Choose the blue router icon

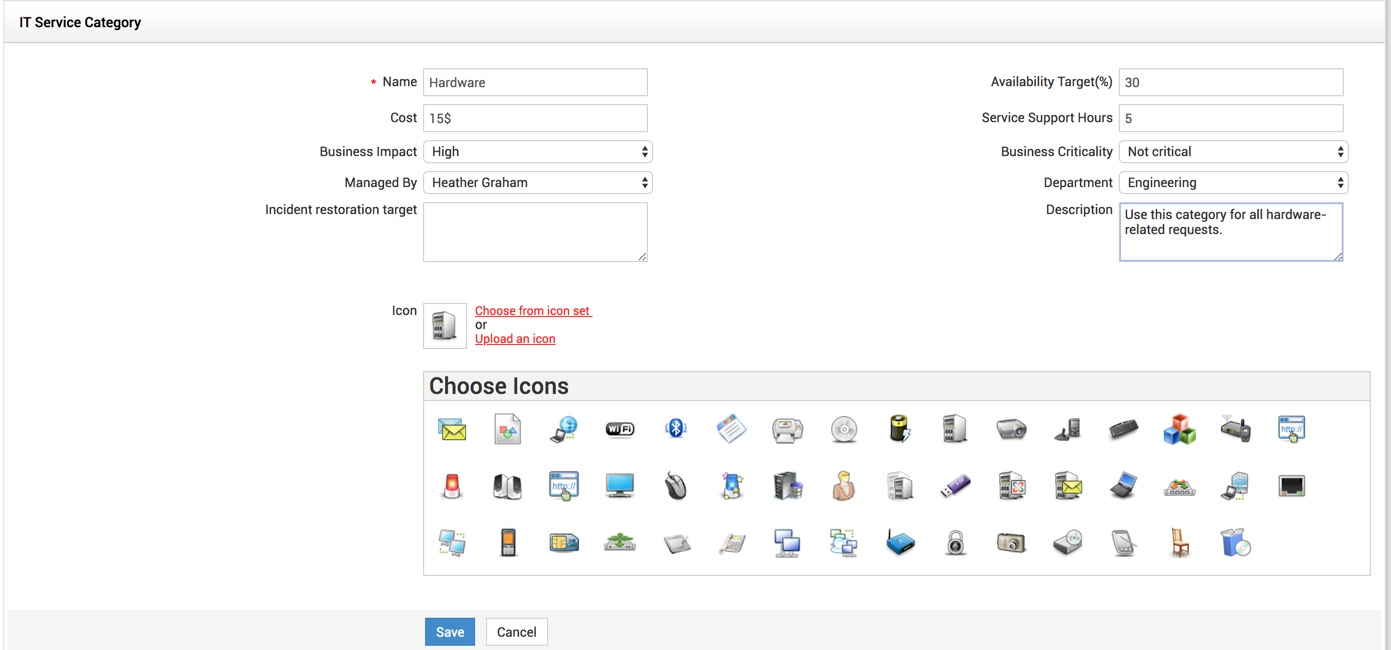point(900,542)
